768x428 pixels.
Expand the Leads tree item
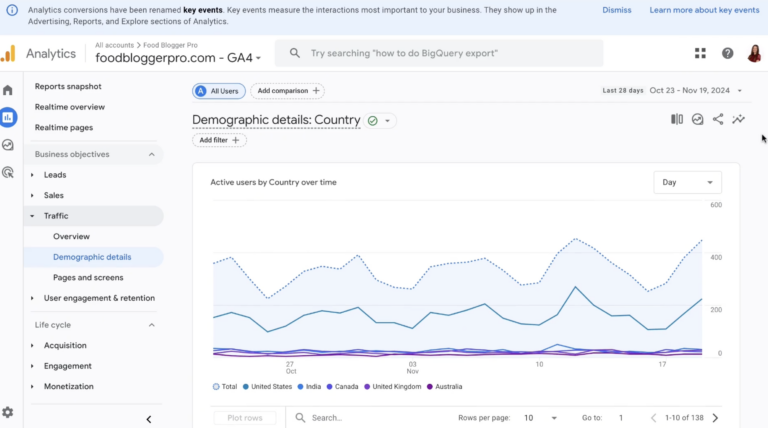(32, 175)
